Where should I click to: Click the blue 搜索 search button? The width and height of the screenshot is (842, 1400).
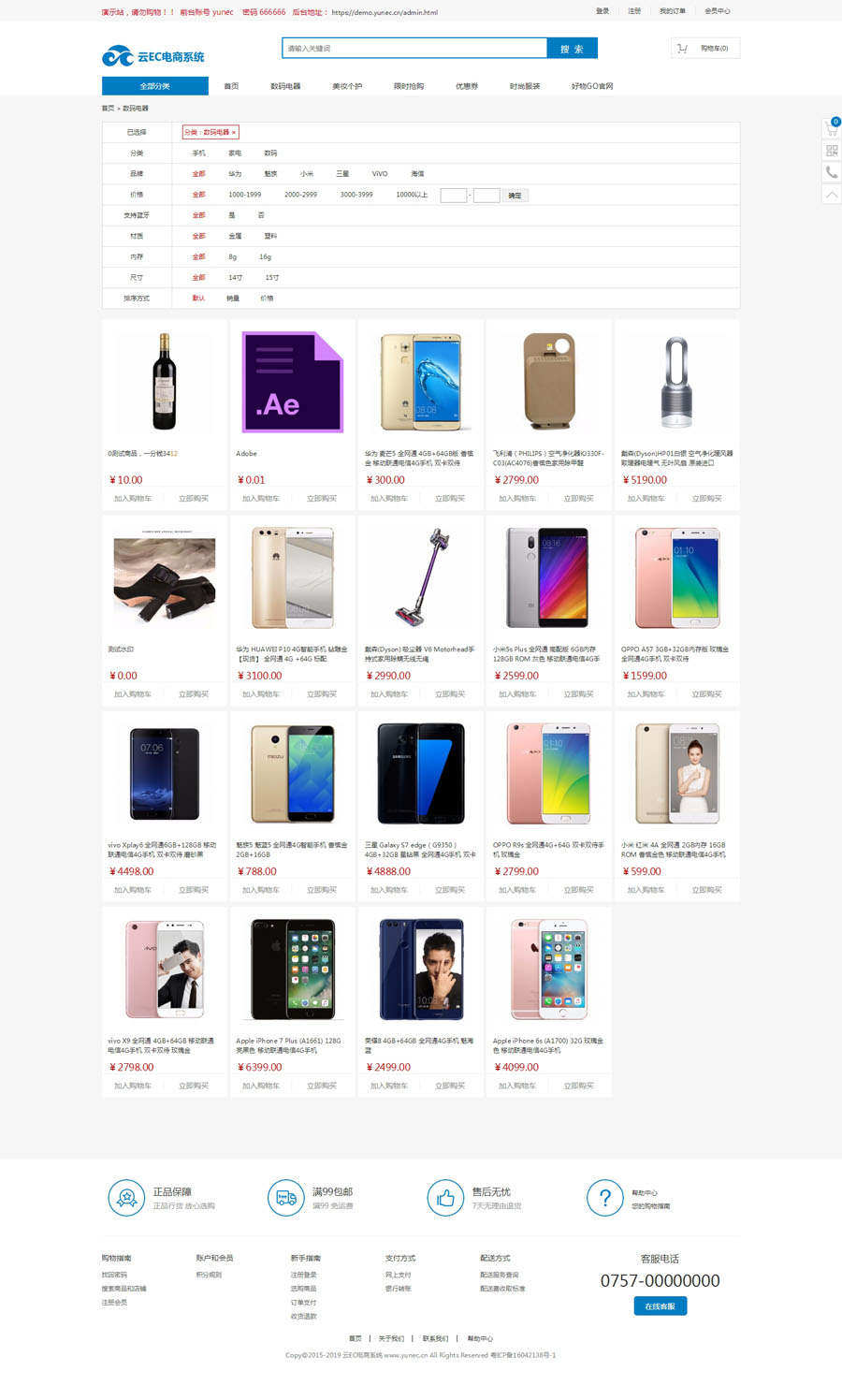click(572, 48)
